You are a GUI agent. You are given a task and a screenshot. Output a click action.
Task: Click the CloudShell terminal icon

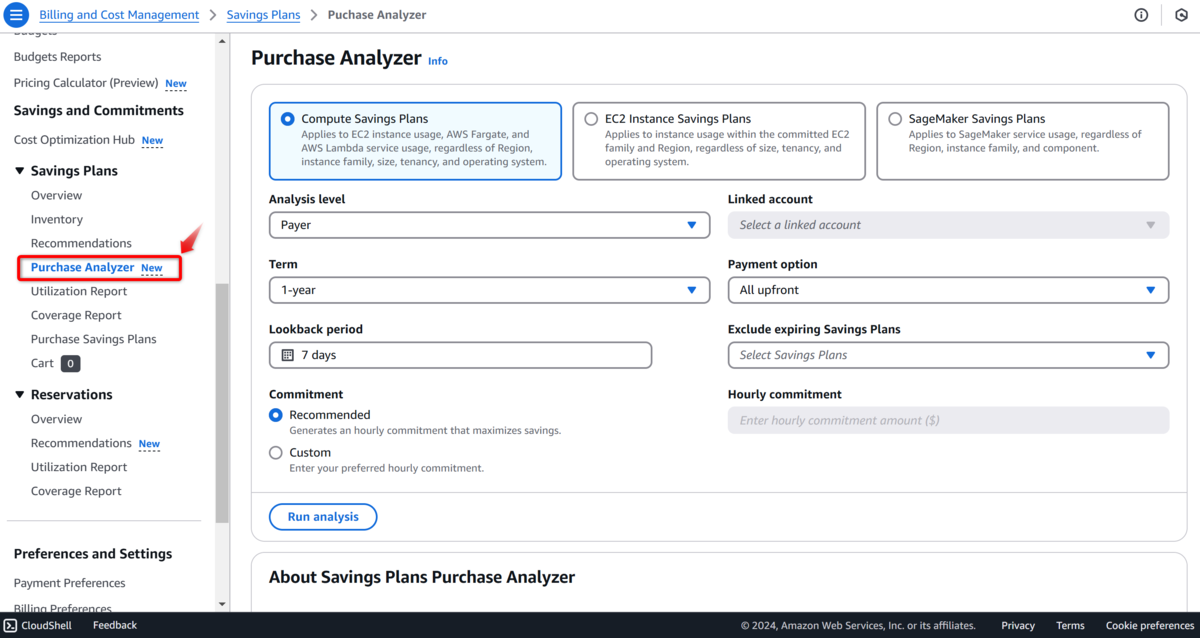(x=10, y=625)
